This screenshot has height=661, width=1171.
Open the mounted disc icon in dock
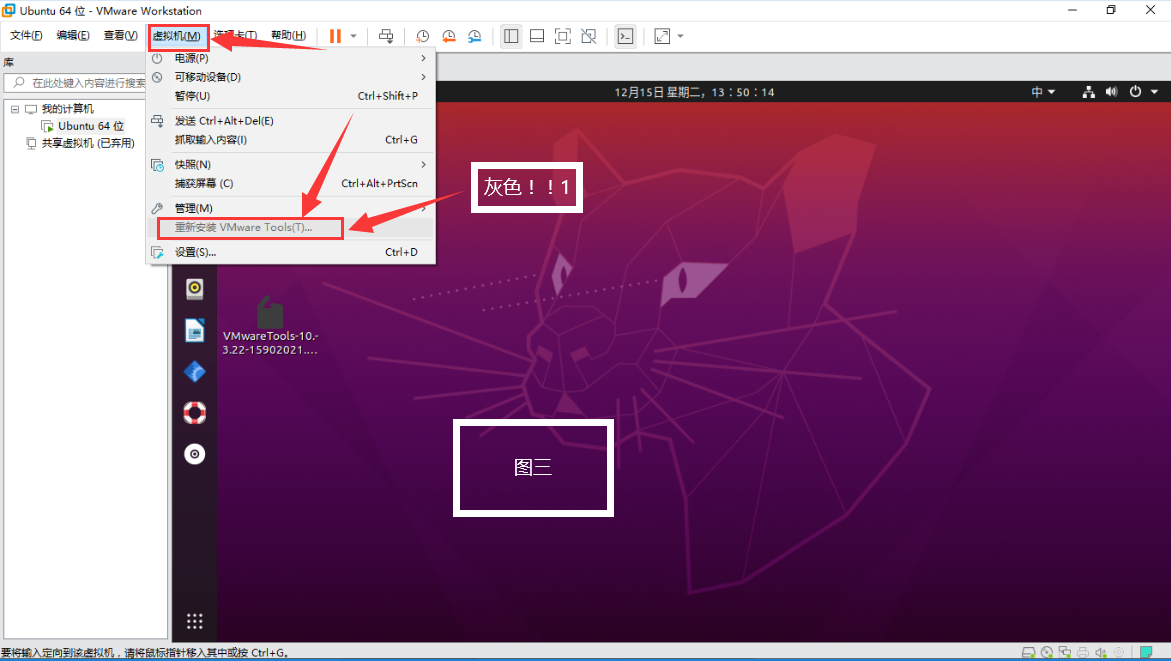coord(195,453)
